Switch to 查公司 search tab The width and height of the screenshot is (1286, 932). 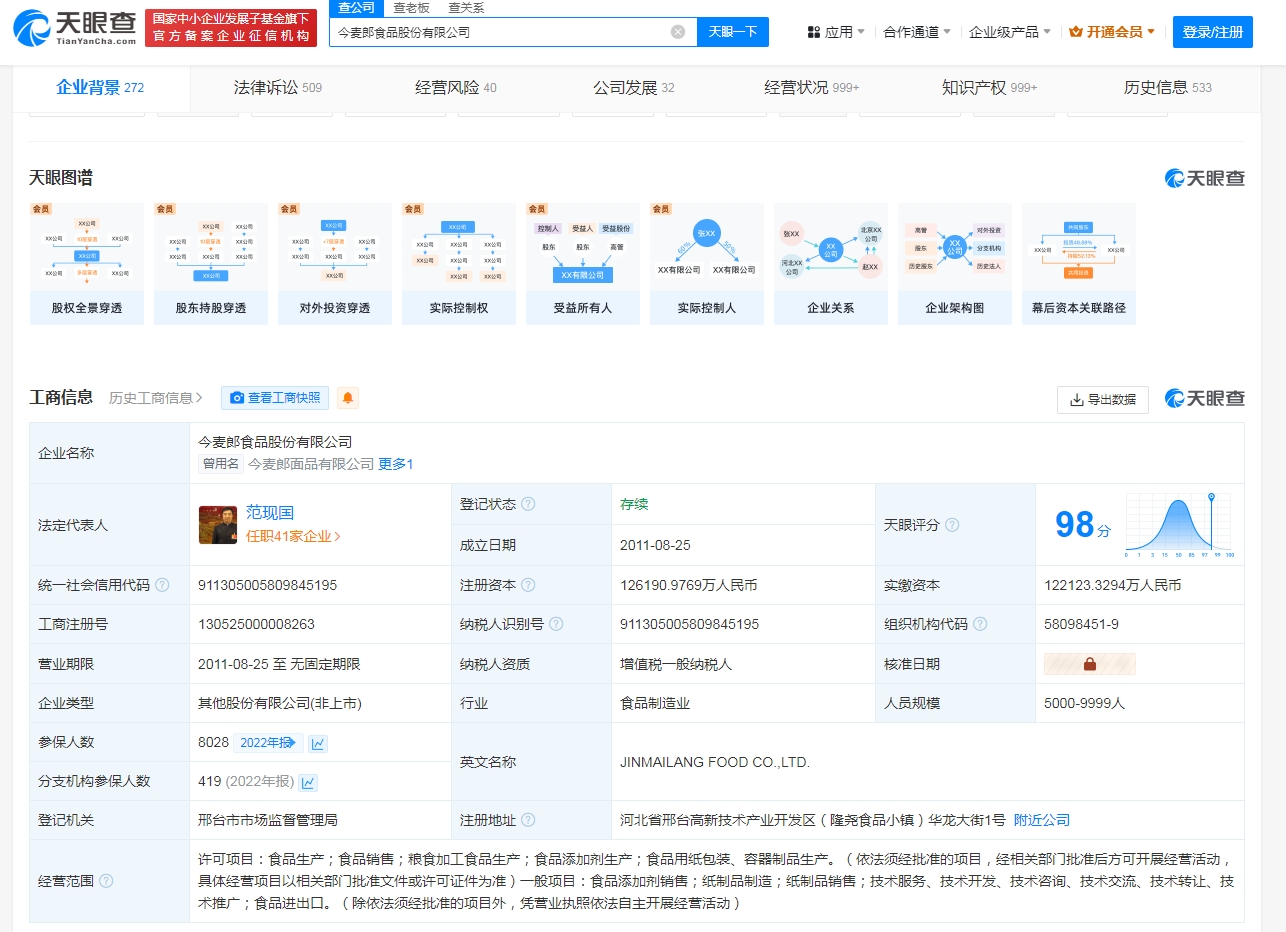[x=357, y=8]
